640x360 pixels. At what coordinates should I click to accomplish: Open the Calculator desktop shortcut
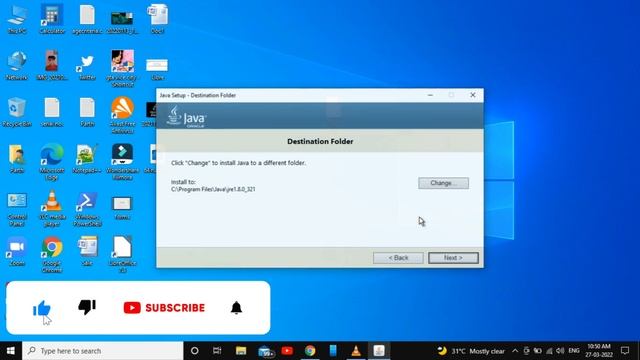tap(52, 19)
